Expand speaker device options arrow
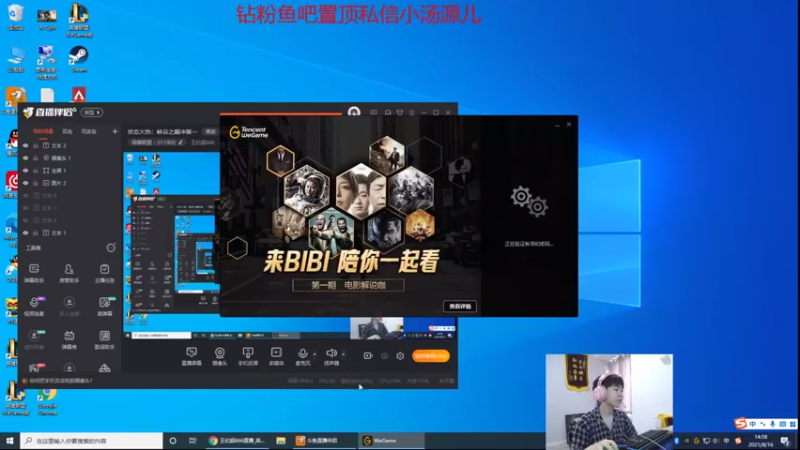800x450 pixels. click(343, 354)
